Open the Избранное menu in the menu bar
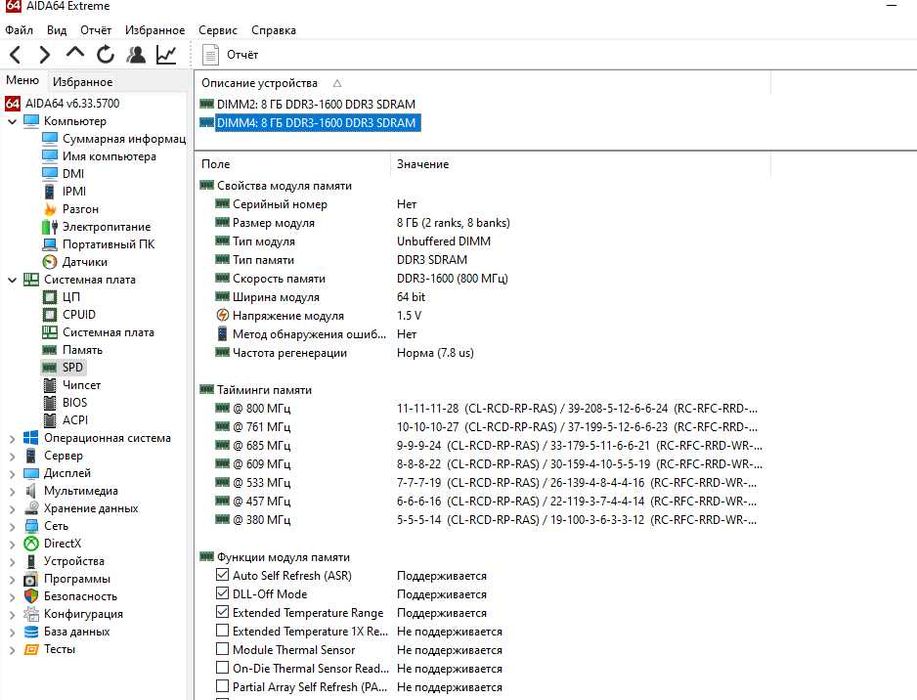917x700 pixels. coord(155,30)
